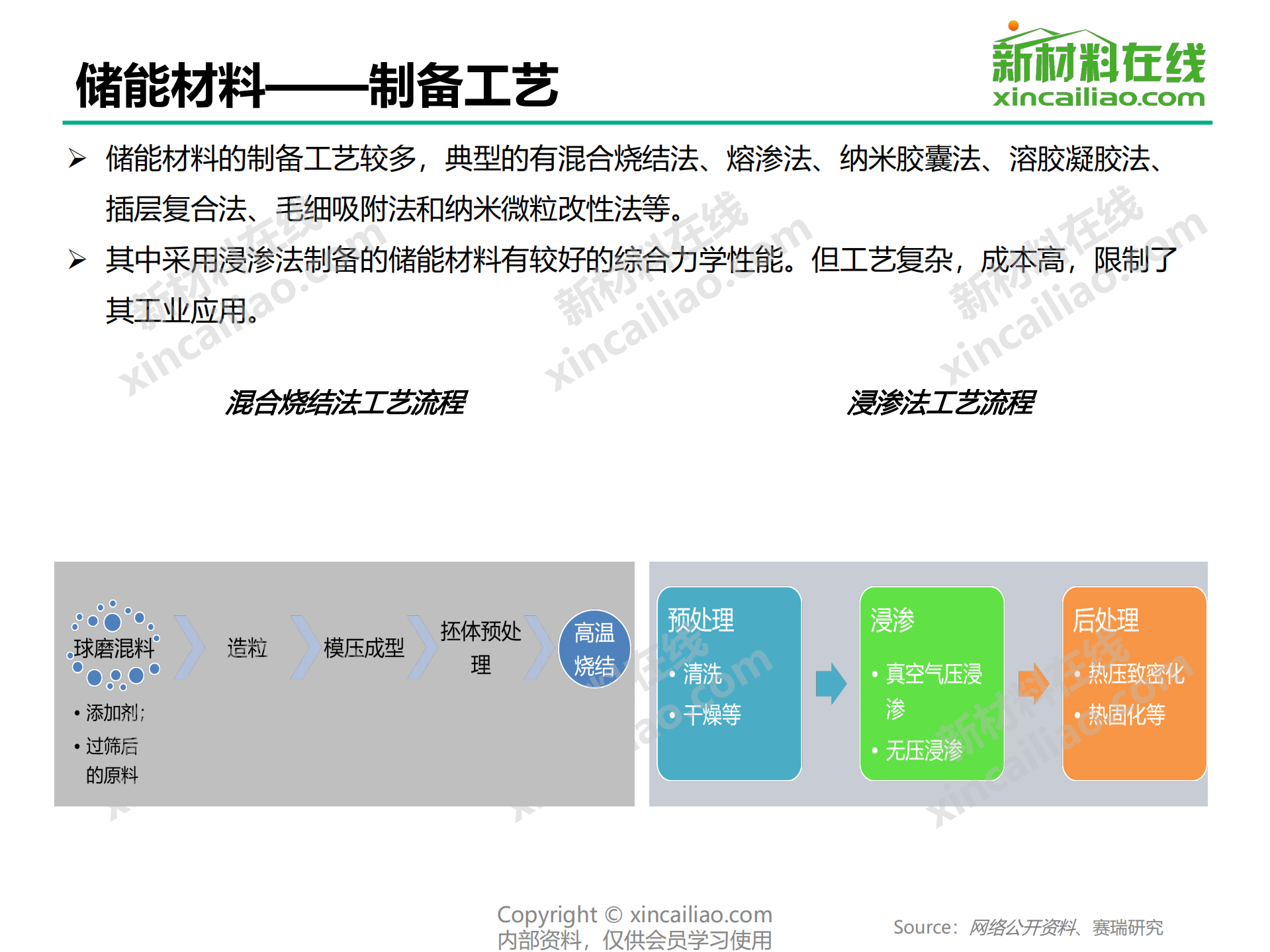This screenshot has height=952, width=1270.
Task: Select the orange dot above the logo house
Action: pyautogui.click(x=1012, y=26)
